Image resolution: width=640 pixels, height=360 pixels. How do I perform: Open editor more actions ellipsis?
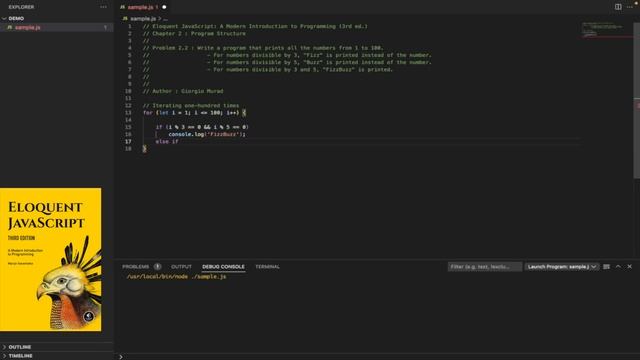tap(629, 7)
